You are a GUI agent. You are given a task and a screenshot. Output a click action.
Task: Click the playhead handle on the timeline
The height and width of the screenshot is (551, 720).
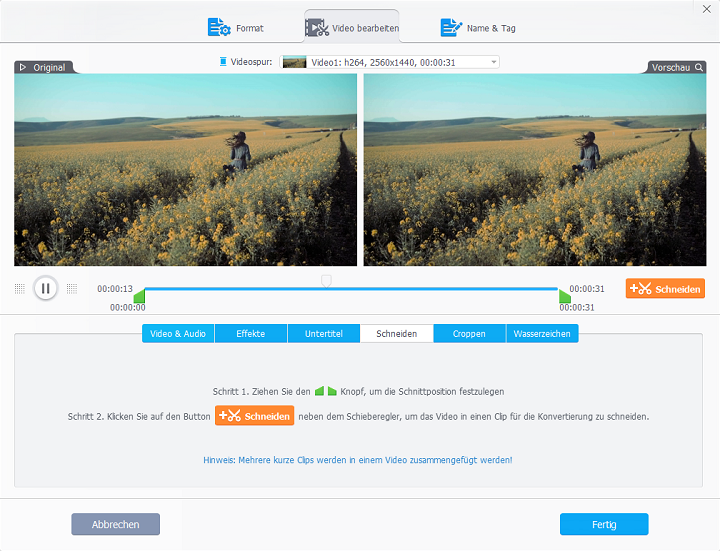coord(326,281)
